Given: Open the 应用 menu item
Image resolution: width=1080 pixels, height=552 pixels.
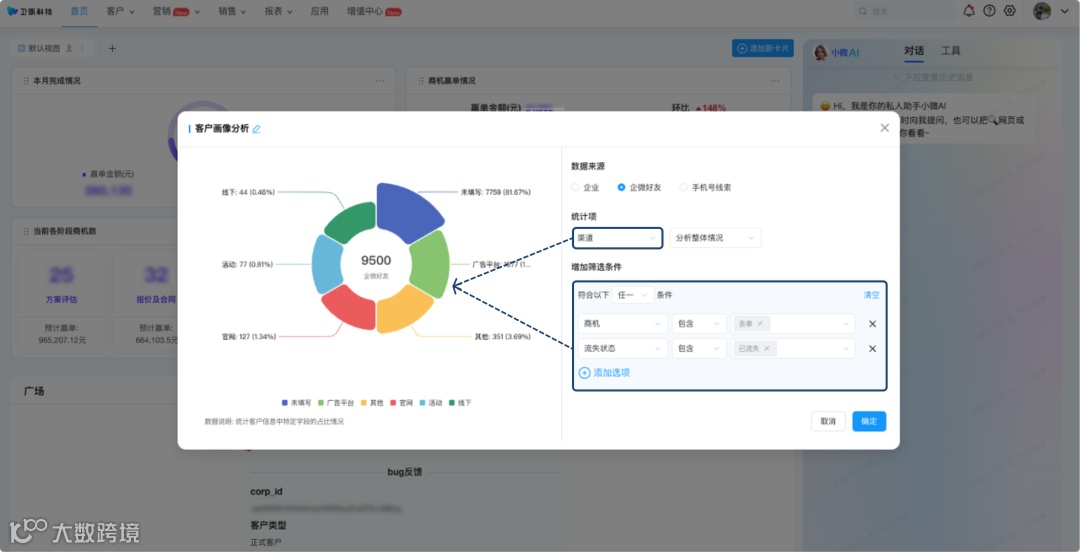Looking at the screenshot, I should click(320, 12).
